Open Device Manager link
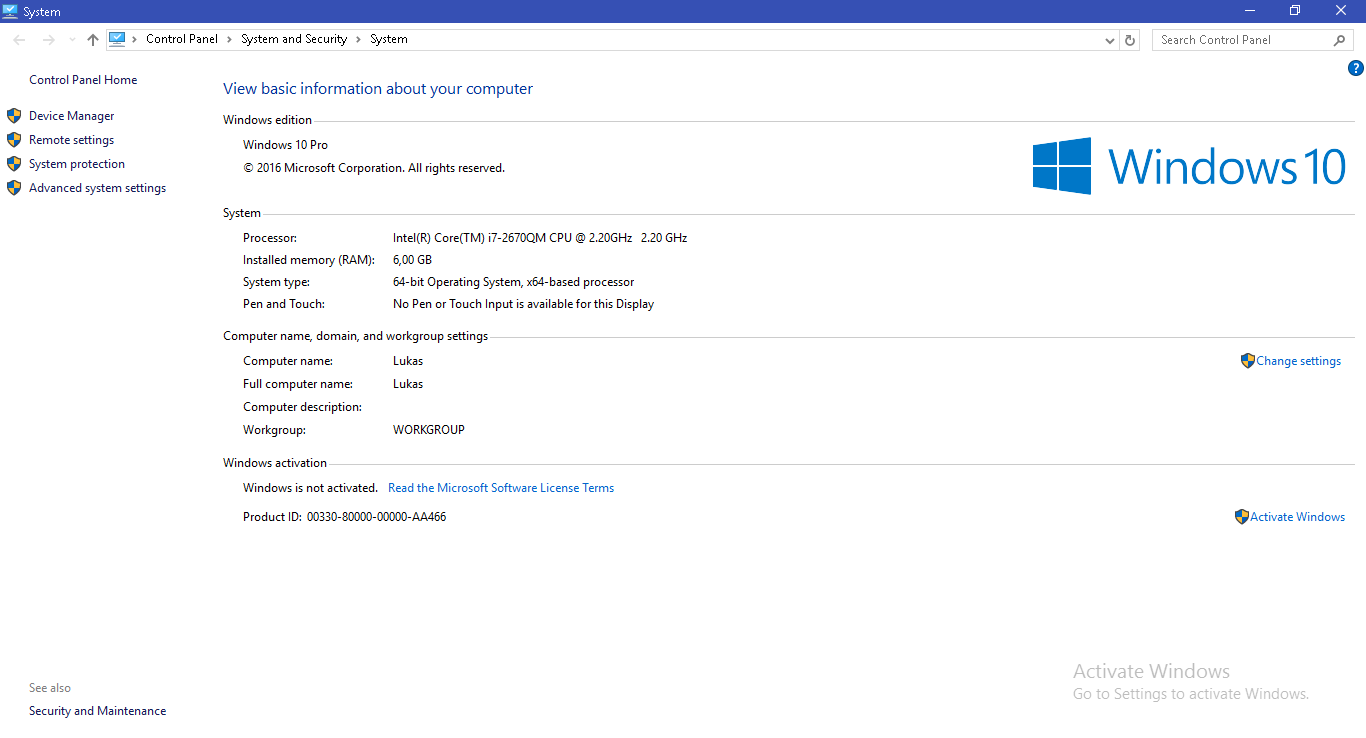The image size is (1366, 738). [x=72, y=116]
